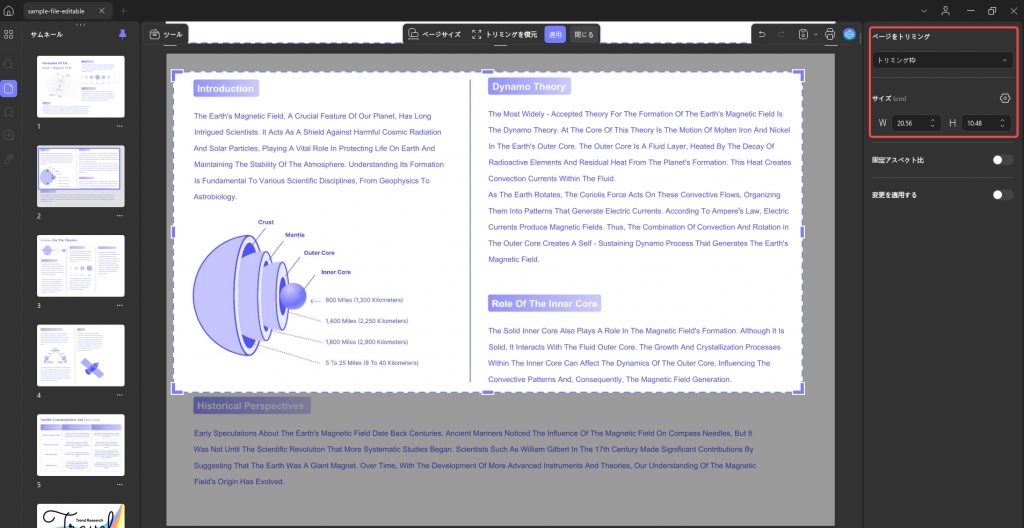
Task: Save the document via save icon
Action: click(803, 34)
